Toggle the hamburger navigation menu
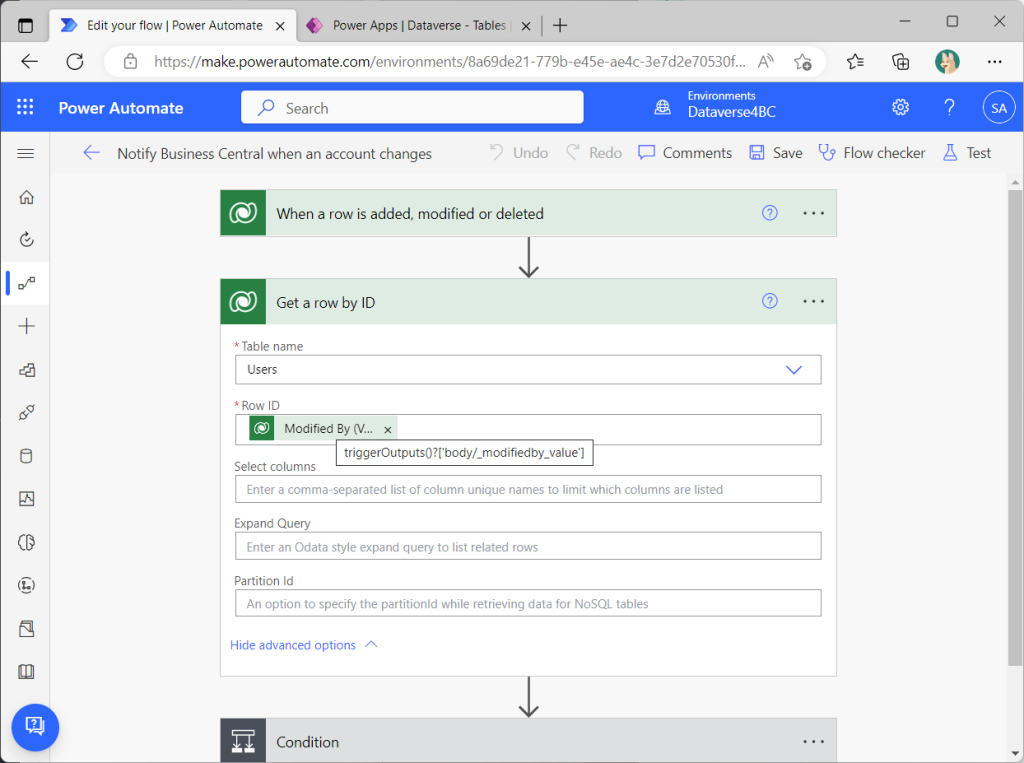The height and width of the screenshot is (763, 1024). coord(25,154)
